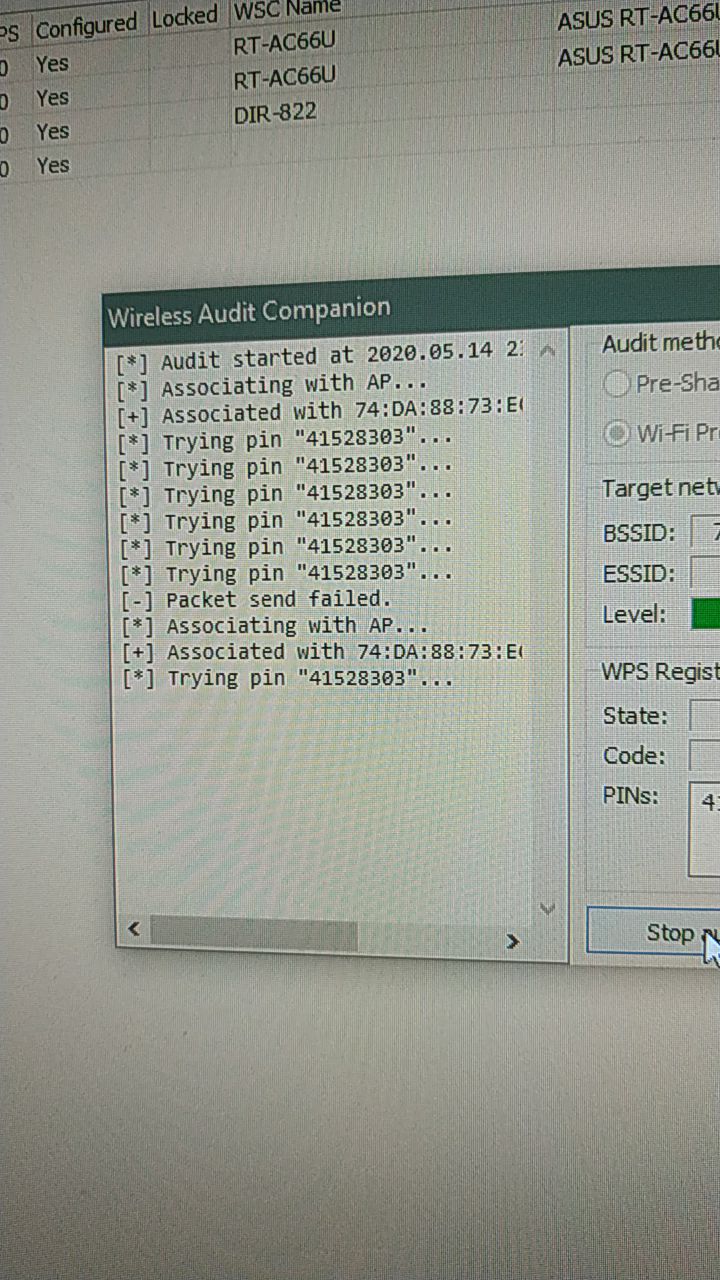Click the log scroll-down arrow
The width and height of the screenshot is (720, 1280).
(x=547, y=908)
